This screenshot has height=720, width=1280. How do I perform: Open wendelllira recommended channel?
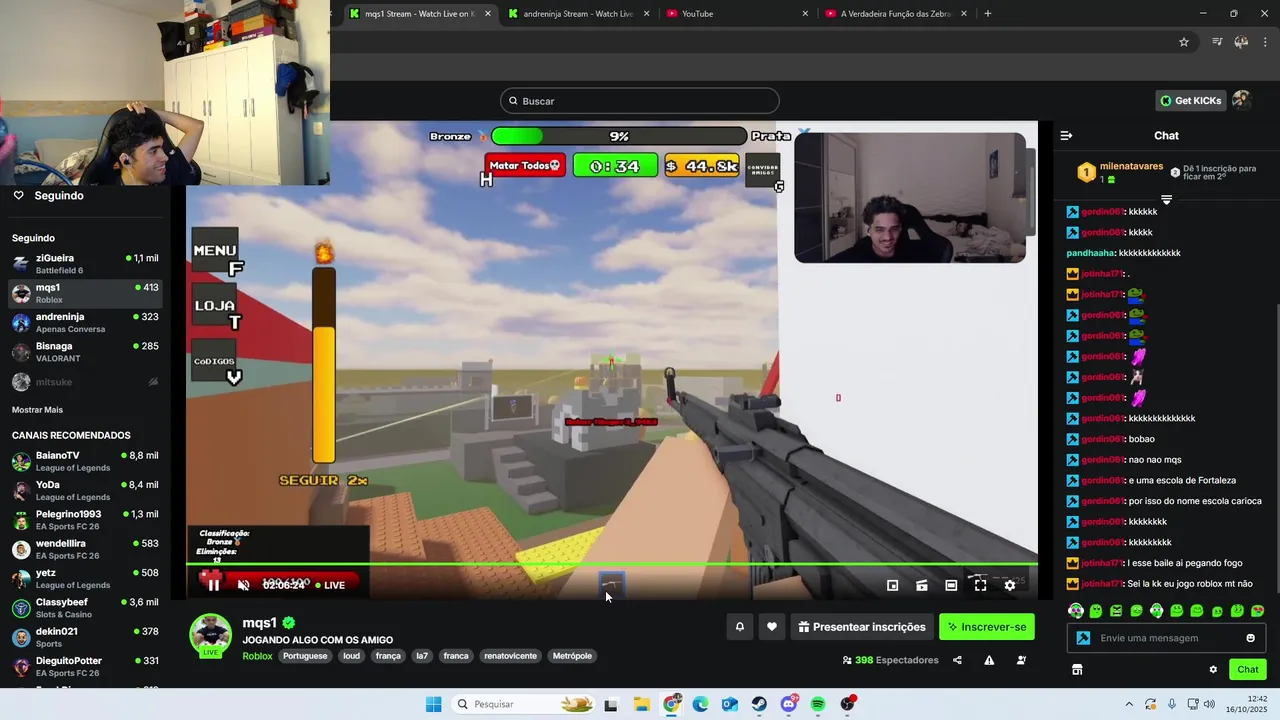(x=85, y=550)
